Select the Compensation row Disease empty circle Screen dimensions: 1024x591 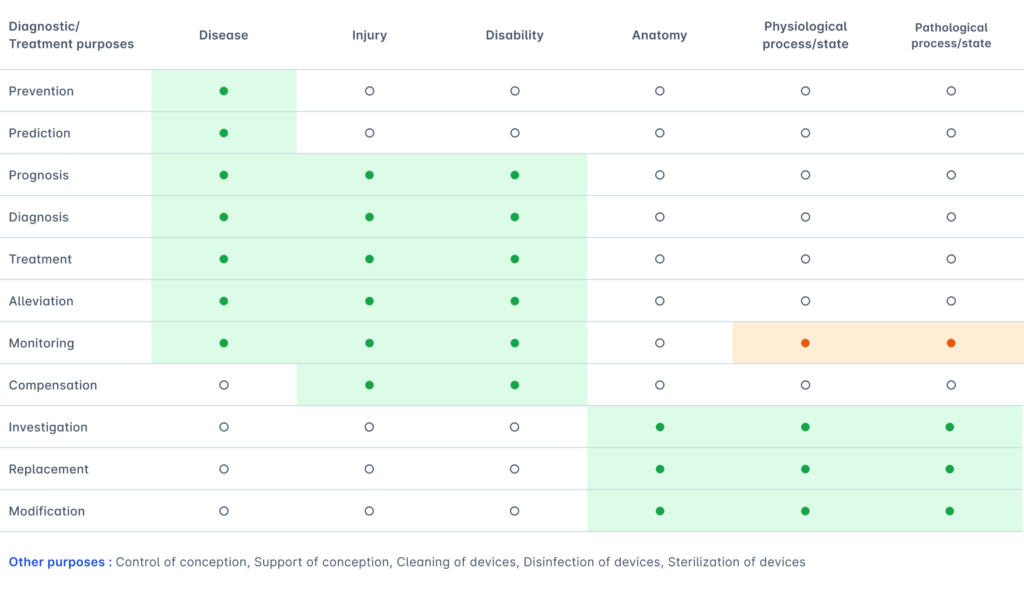[x=224, y=385]
